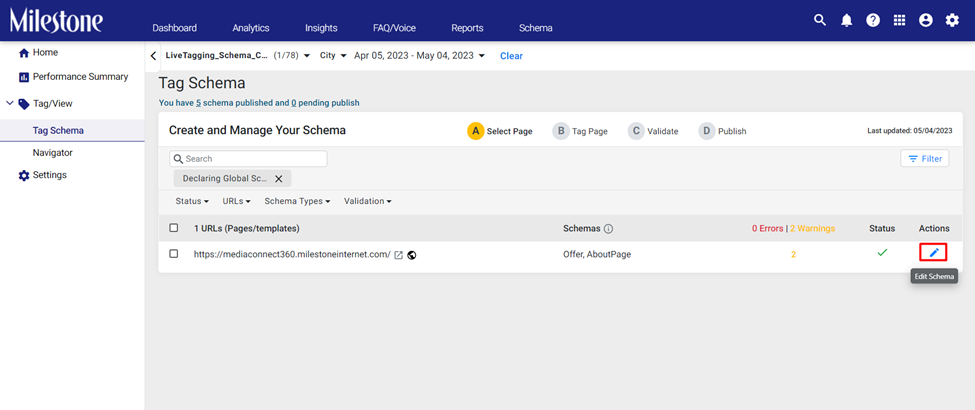Open the apps grid icon
The image size is (975, 410).
pos(899,21)
